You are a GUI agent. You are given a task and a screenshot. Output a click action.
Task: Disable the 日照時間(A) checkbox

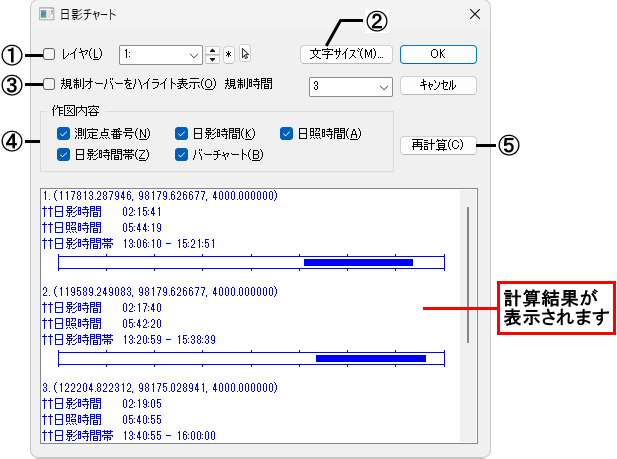(x=286, y=133)
